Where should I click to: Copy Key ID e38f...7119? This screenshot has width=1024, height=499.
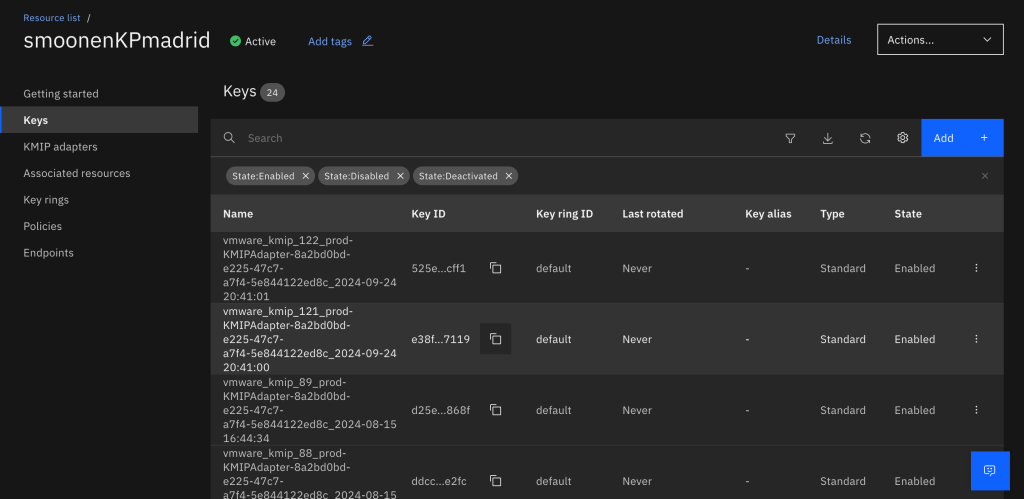(495, 339)
